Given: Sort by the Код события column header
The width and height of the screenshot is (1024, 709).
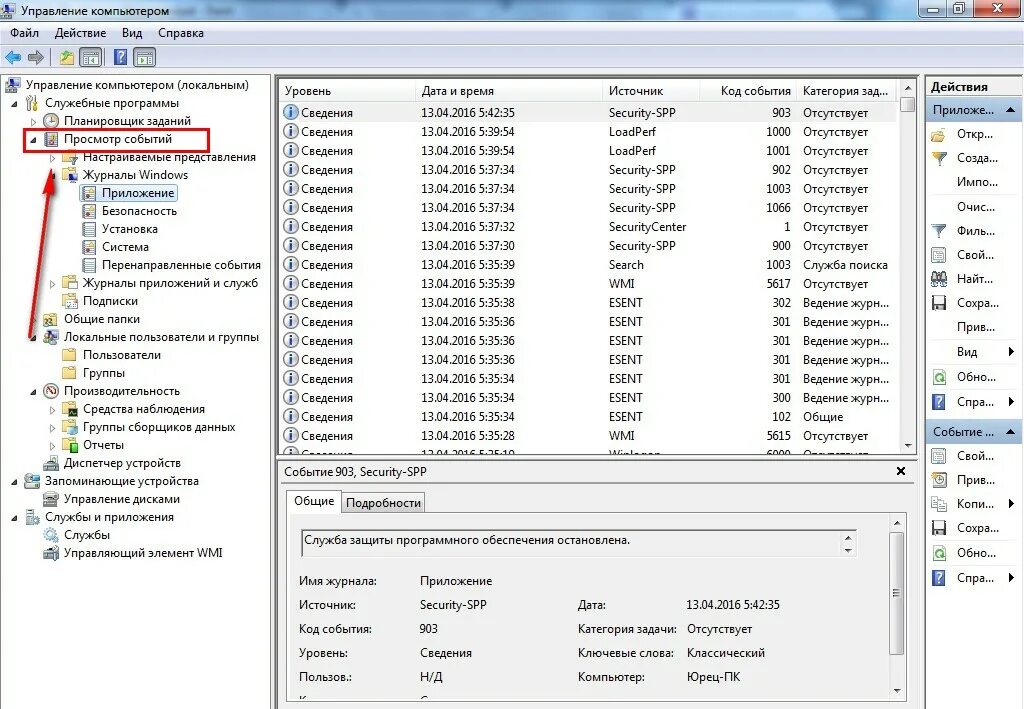Looking at the screenshot, I should point(748,91).
